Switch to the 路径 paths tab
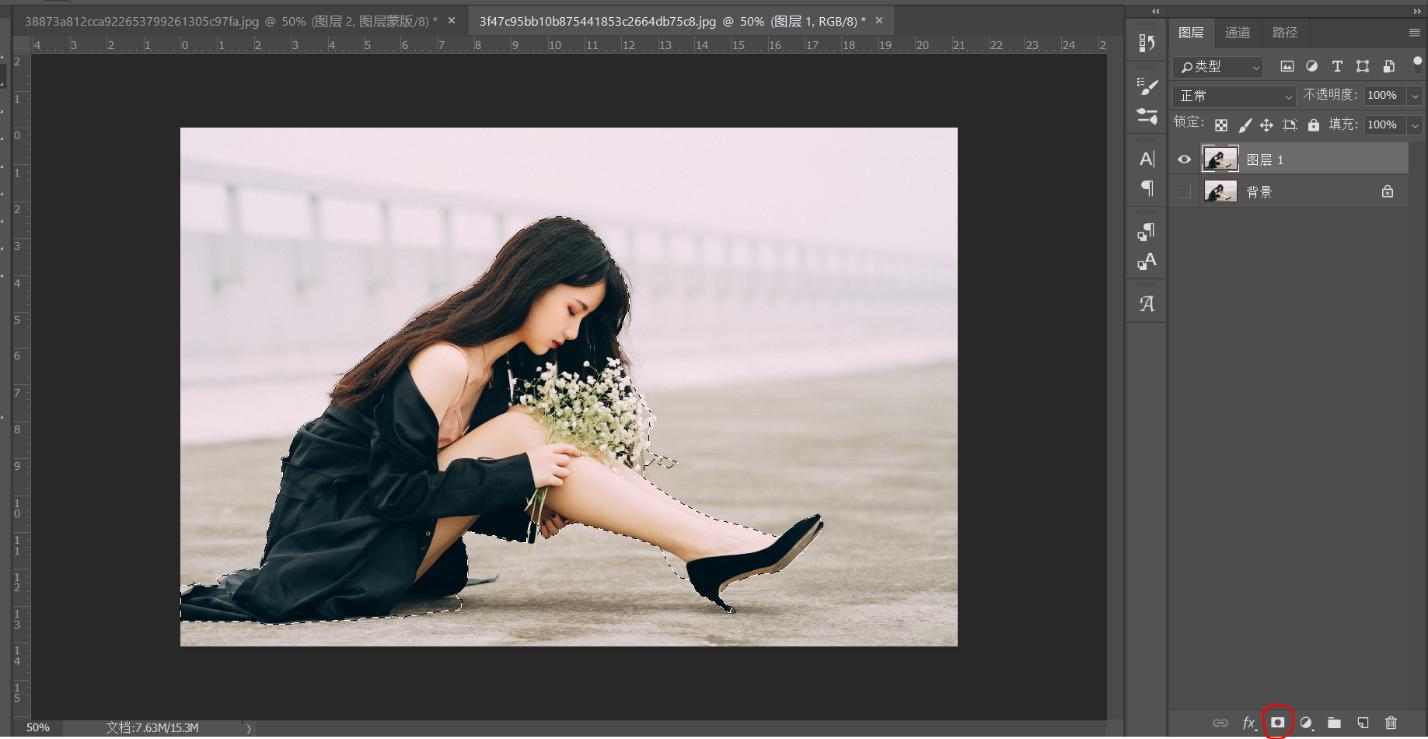1428x739 pixels. (x=1284, y=32)
